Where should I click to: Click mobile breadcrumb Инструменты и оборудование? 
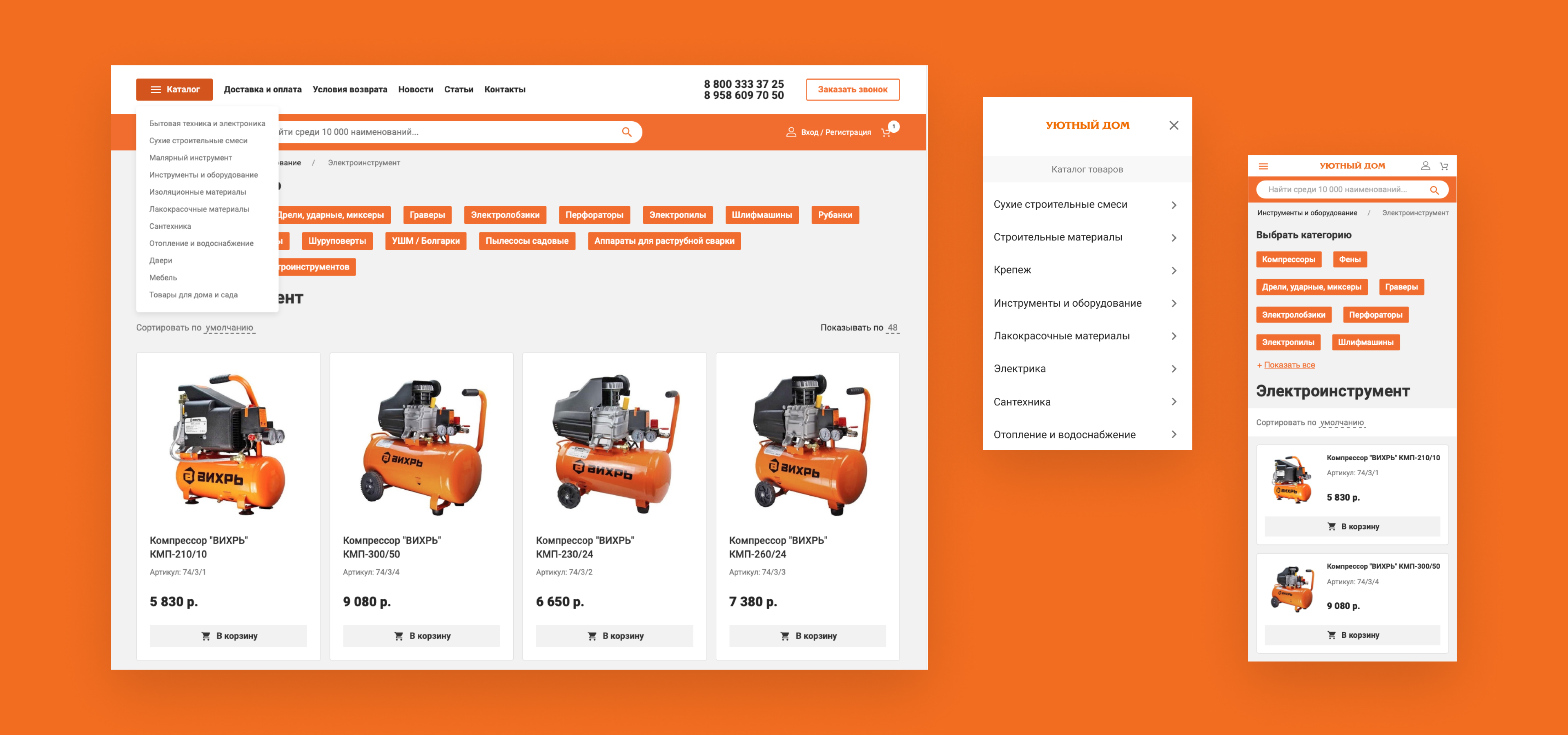(1307, 213)
